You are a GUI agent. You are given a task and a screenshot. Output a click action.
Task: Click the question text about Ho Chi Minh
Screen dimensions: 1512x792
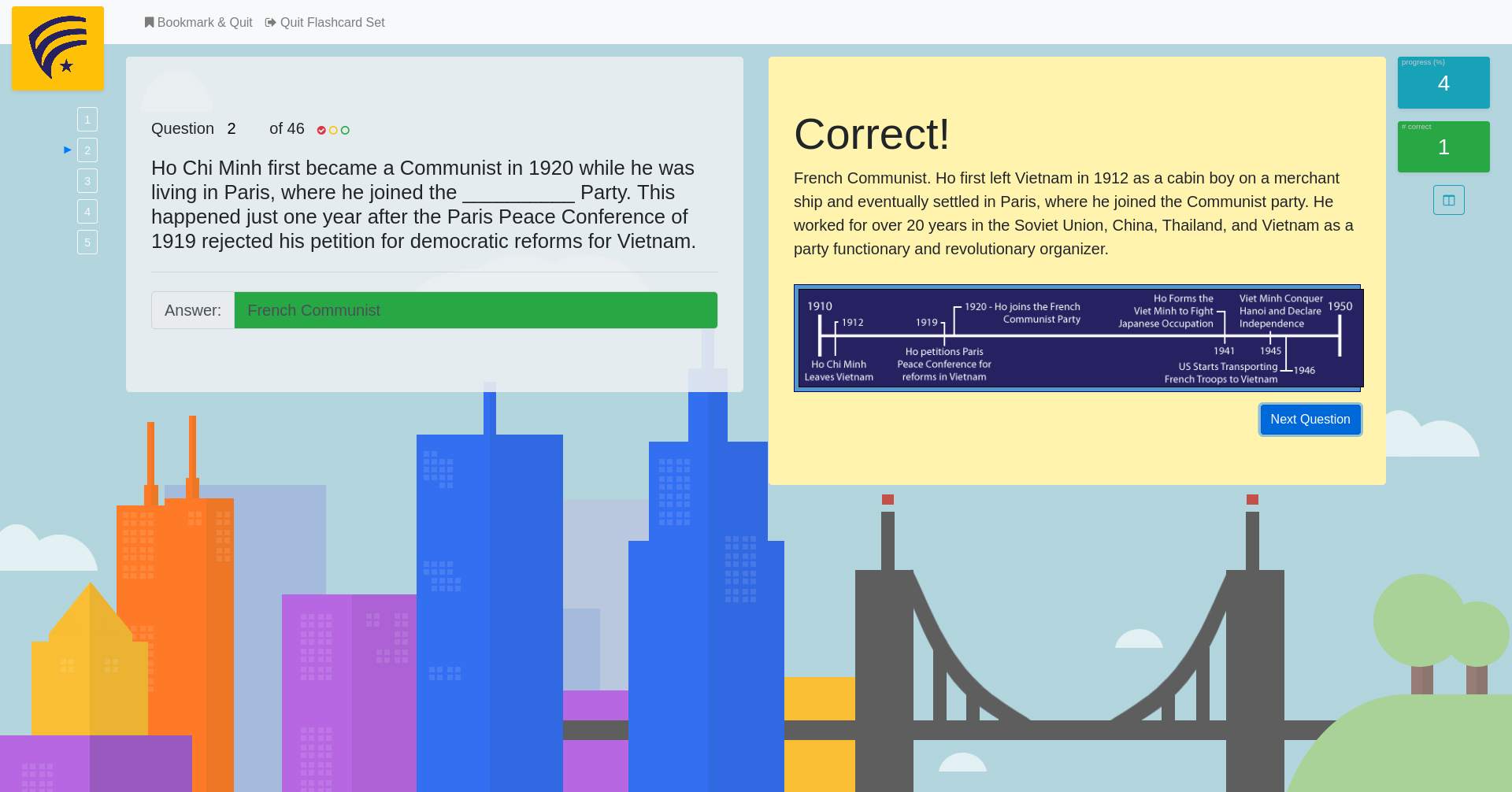[425, 205]
